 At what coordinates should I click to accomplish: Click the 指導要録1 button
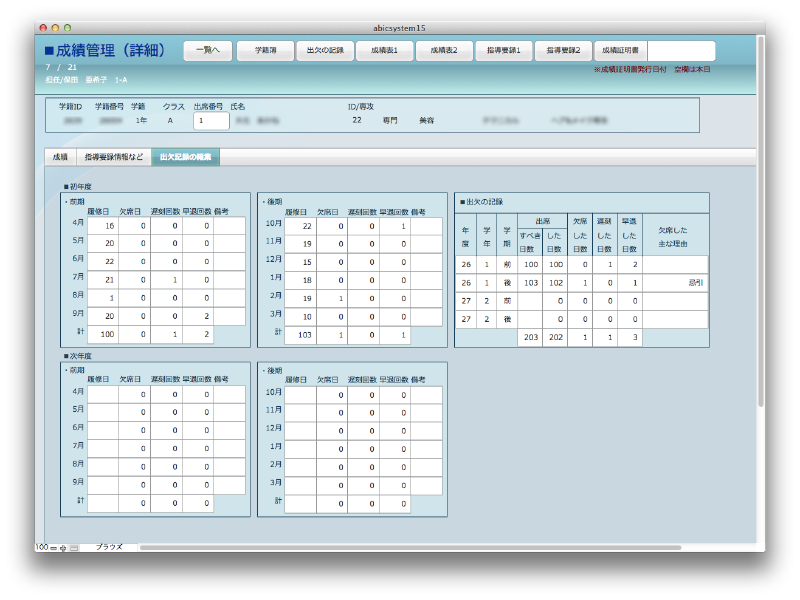[503, 49]
